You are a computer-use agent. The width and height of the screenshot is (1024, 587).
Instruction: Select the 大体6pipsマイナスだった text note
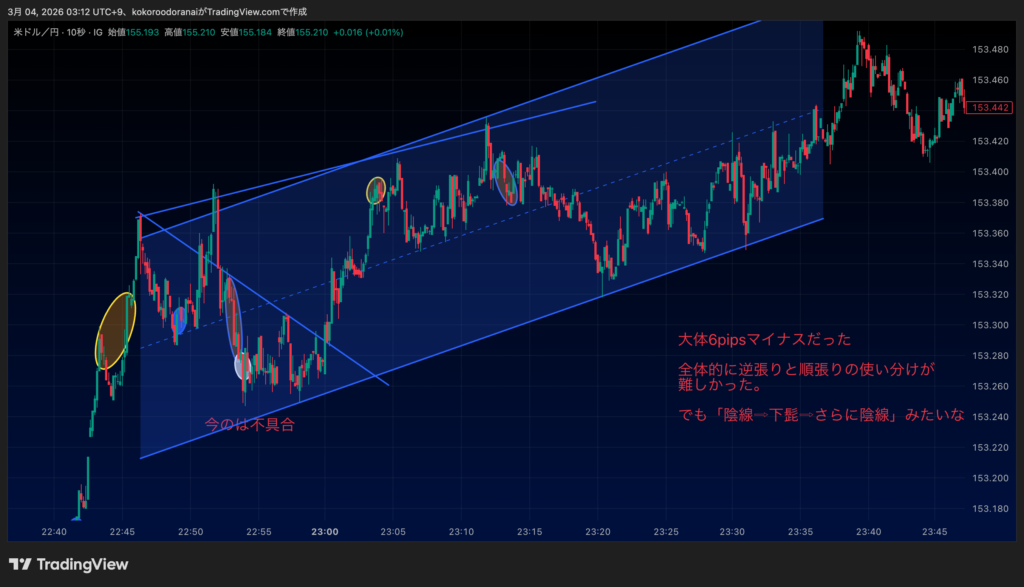766,340
